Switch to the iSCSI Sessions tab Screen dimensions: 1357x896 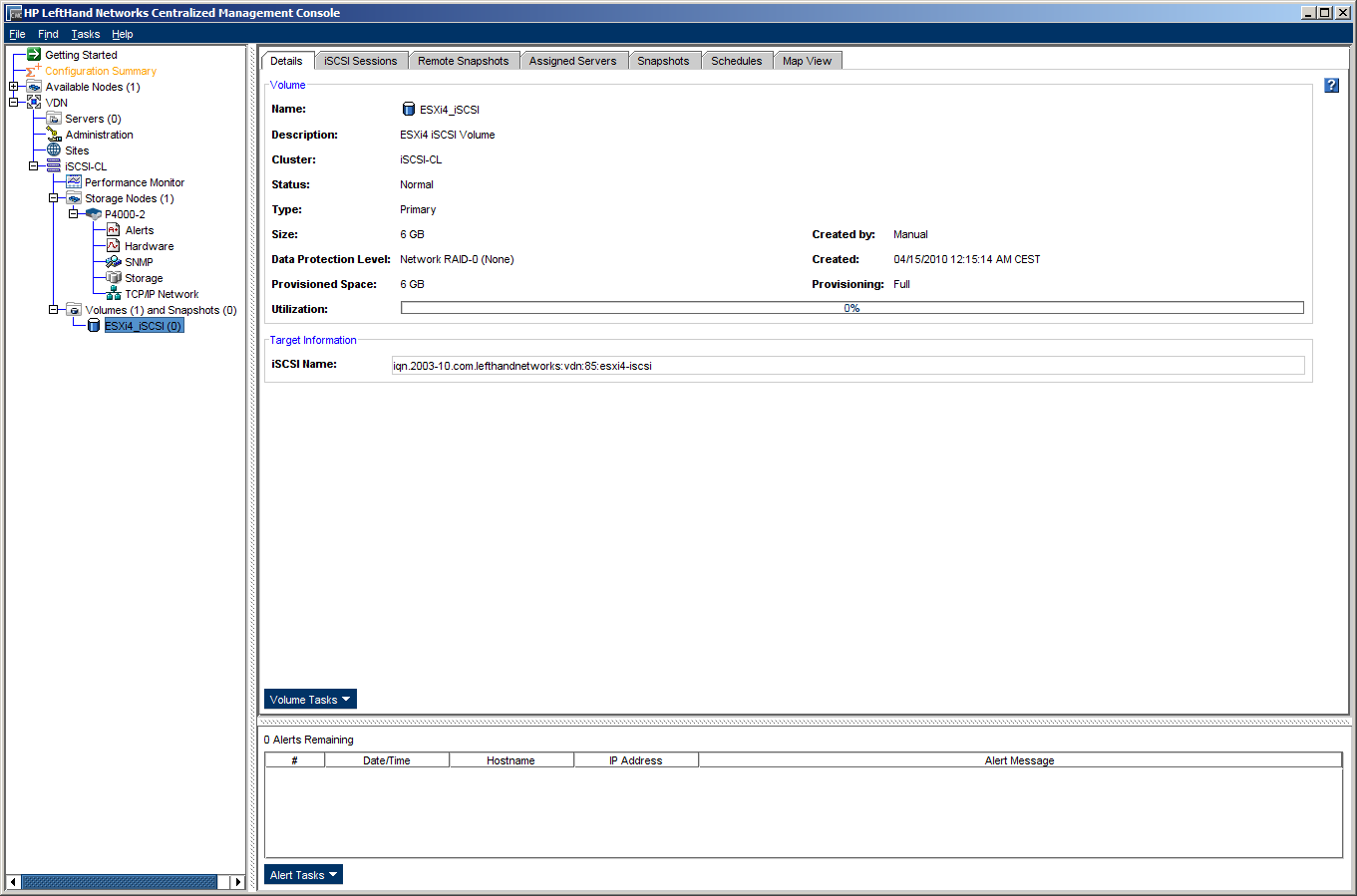(x=360, y=61)
